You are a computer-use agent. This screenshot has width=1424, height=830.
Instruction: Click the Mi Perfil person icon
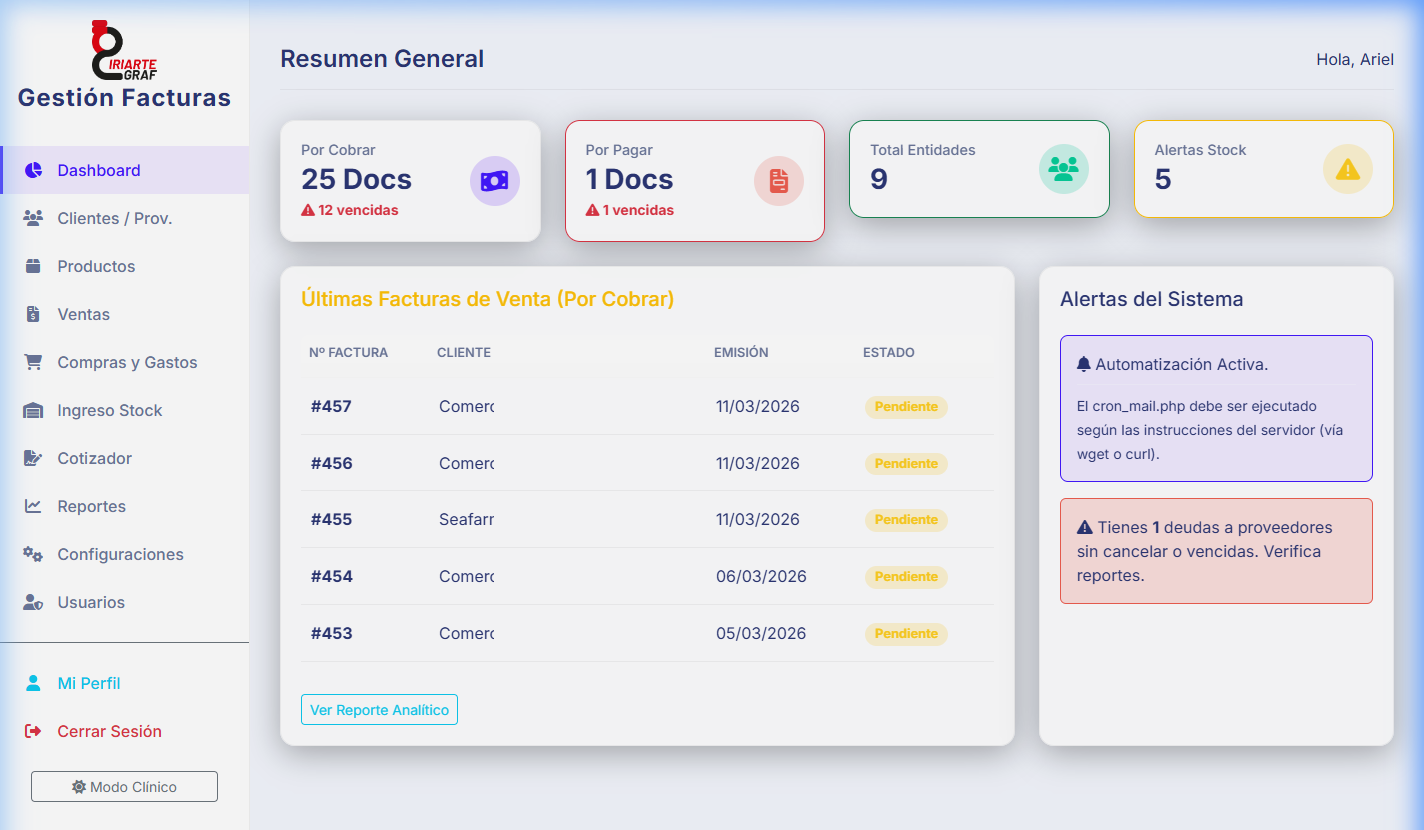[x=33, y=683]
